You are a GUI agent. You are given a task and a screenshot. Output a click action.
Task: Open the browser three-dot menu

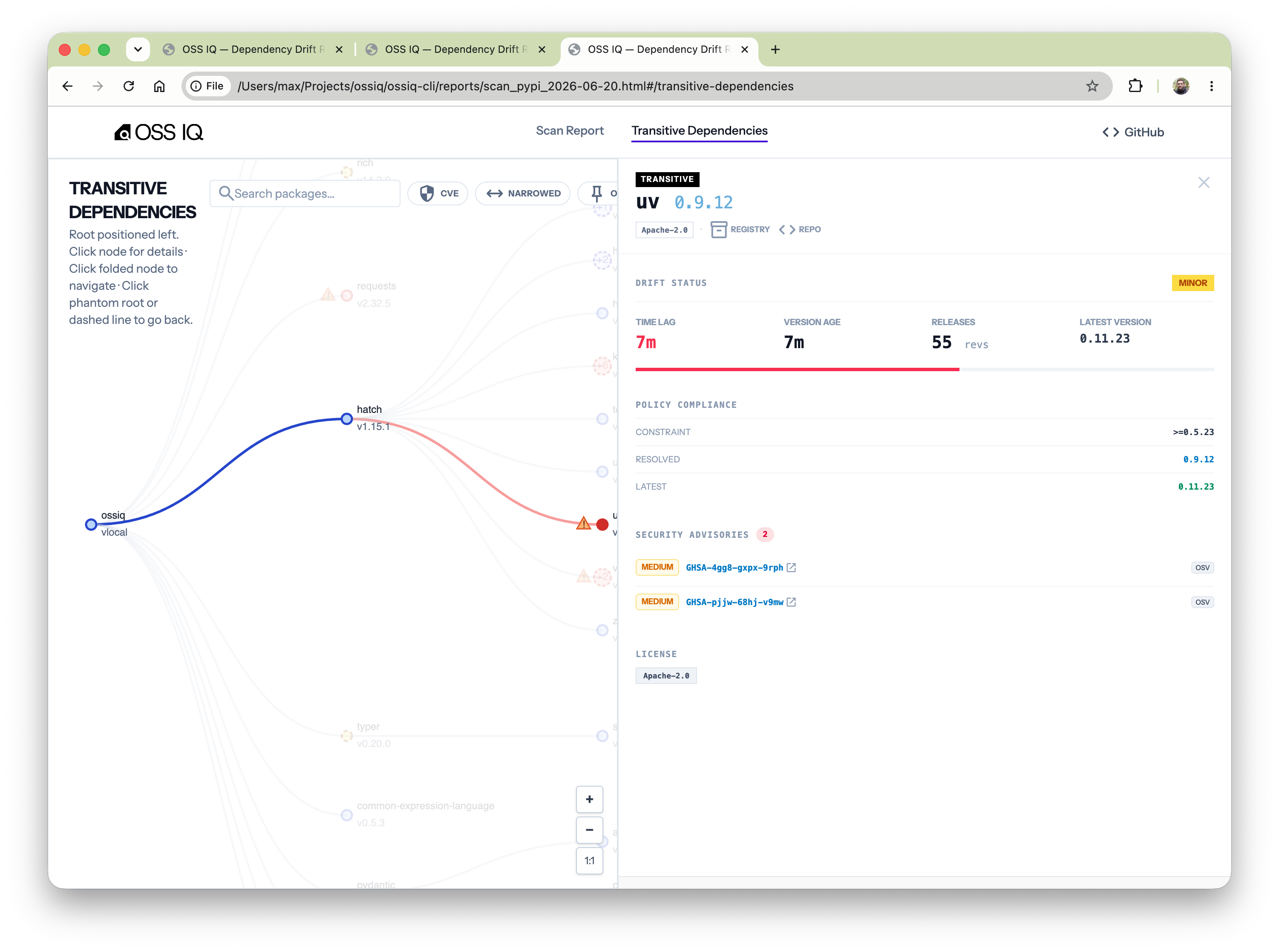pyautogui.click(x=1211, y=86)
